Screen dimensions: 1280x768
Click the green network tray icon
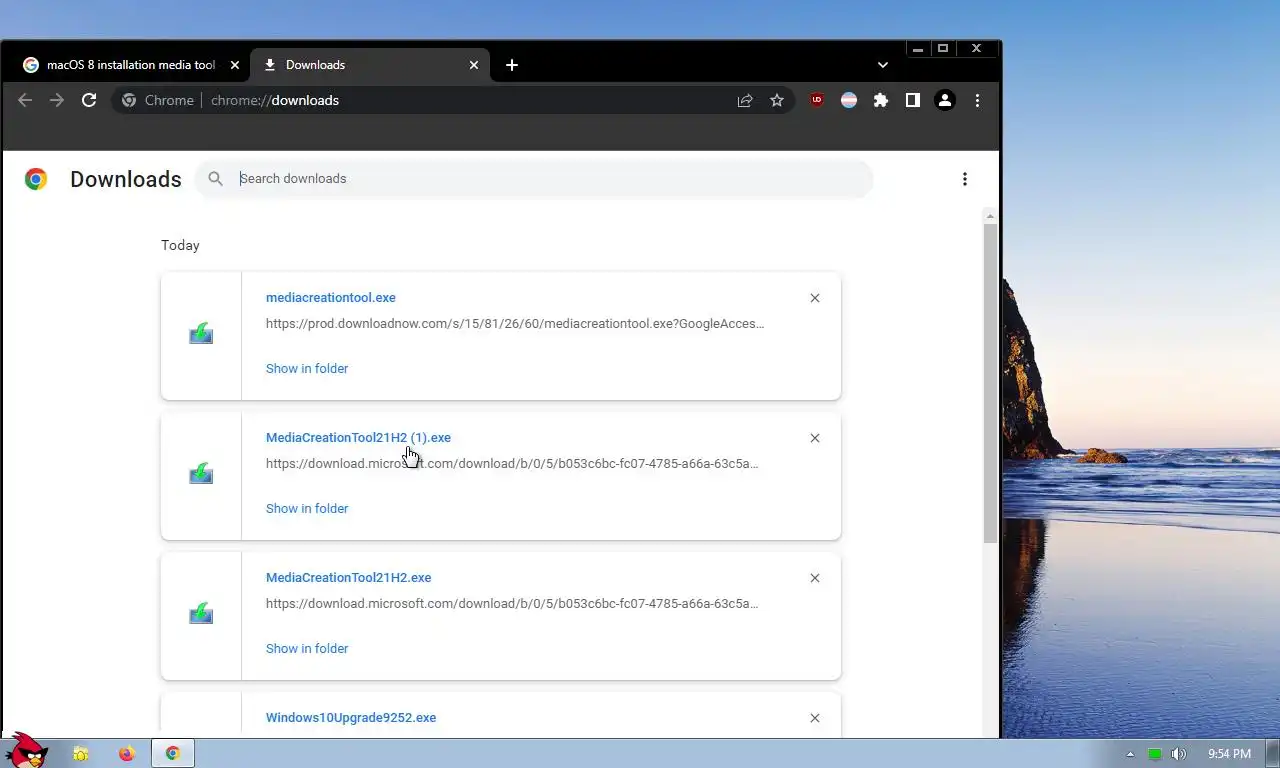(1154, 754)
